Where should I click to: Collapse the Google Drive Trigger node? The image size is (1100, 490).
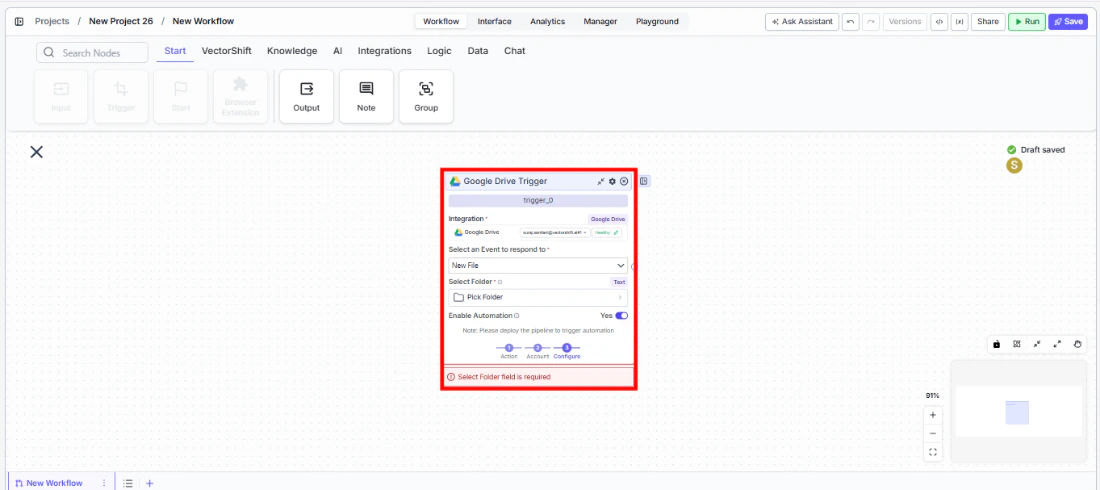[601, 181]
